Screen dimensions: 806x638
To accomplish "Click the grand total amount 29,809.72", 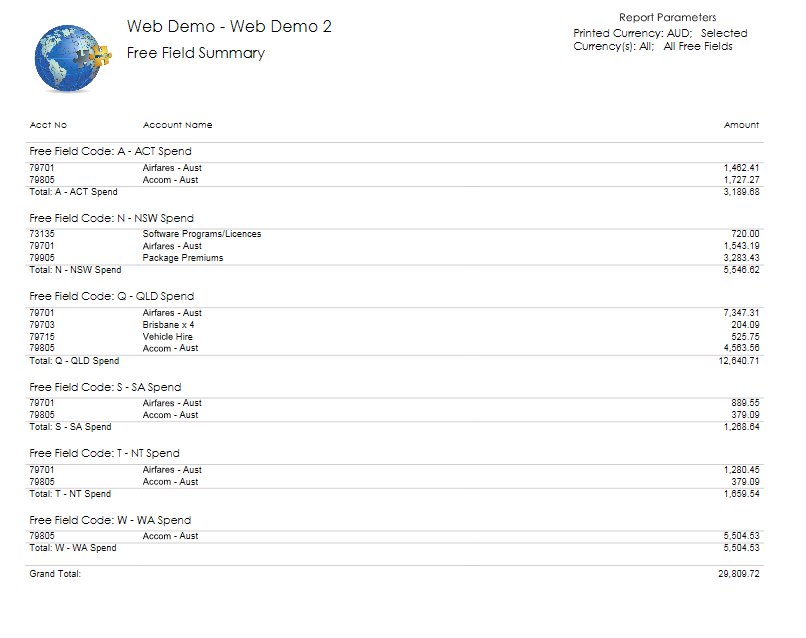I will 739,574.
